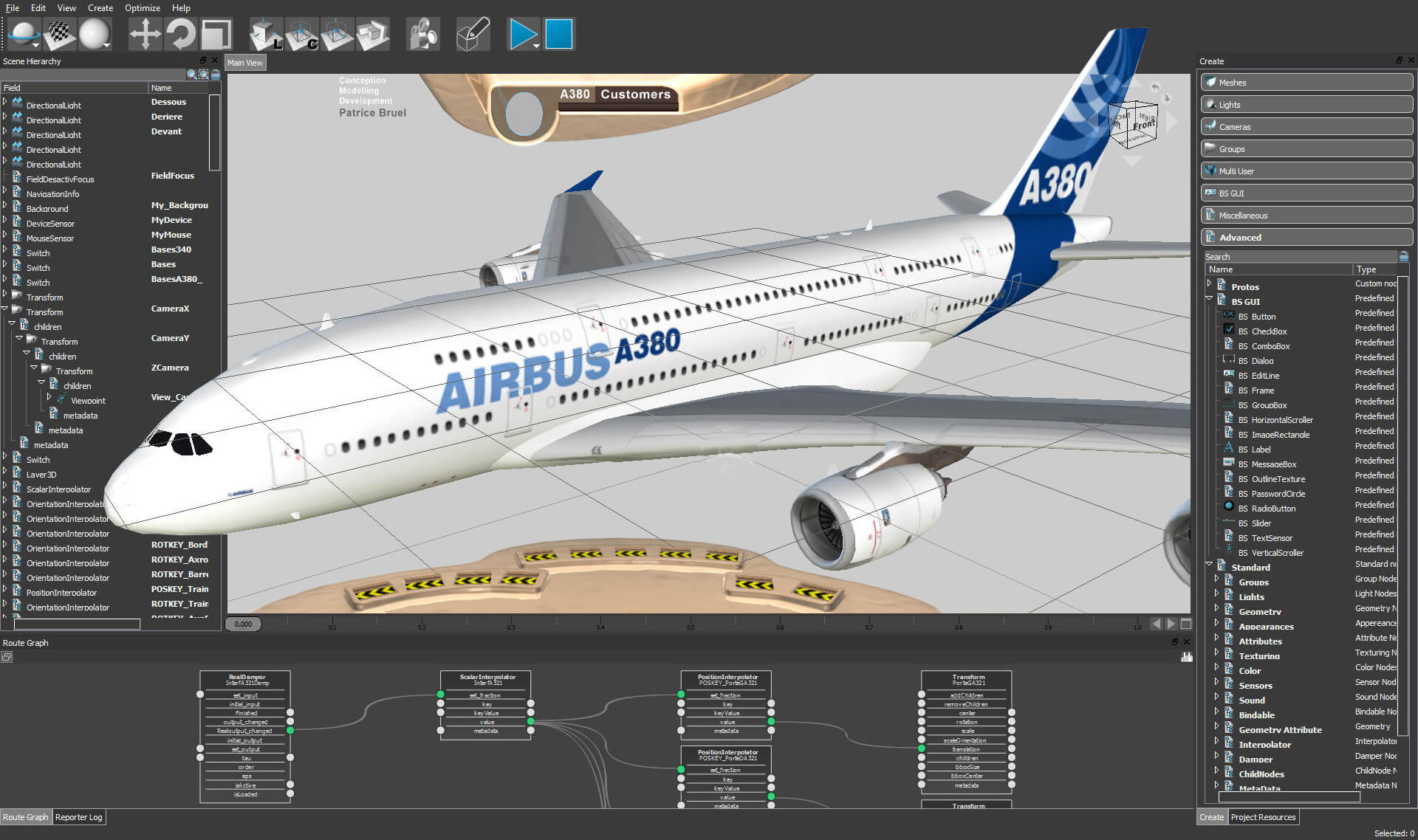Stop the simulation with the blue Stop button
This screenshot has width=1418, height=840.
(x=559, y=34)
